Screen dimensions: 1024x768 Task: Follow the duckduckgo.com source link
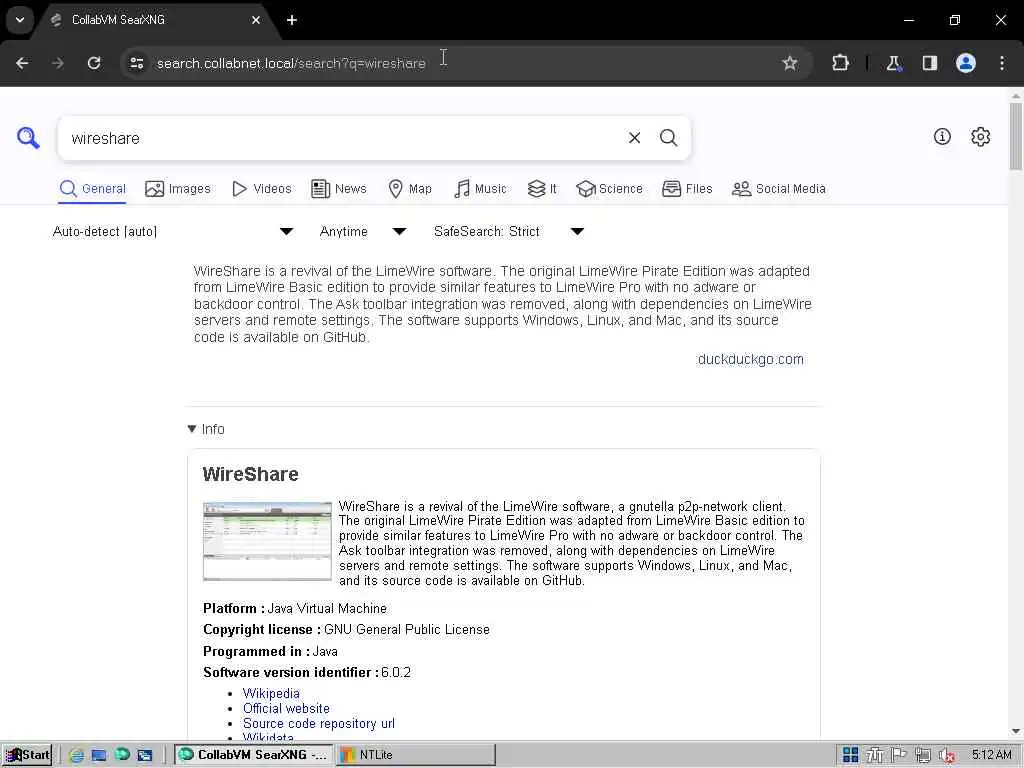point(750,359)
